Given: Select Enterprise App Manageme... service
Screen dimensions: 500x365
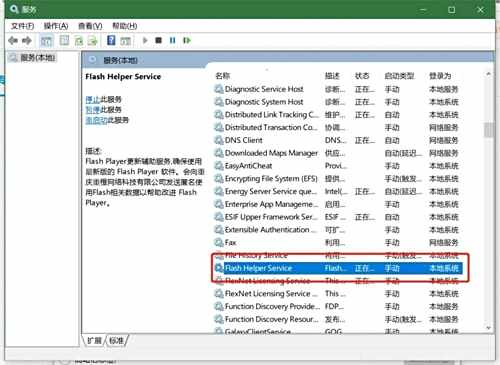Looking at the screenshot, I should 271,204.
